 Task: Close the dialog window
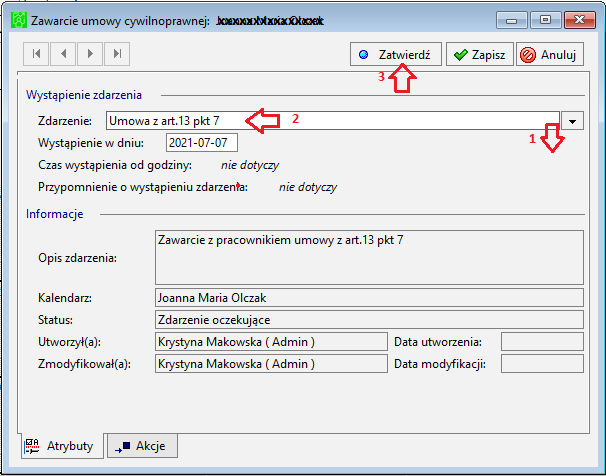coord(579,20)
